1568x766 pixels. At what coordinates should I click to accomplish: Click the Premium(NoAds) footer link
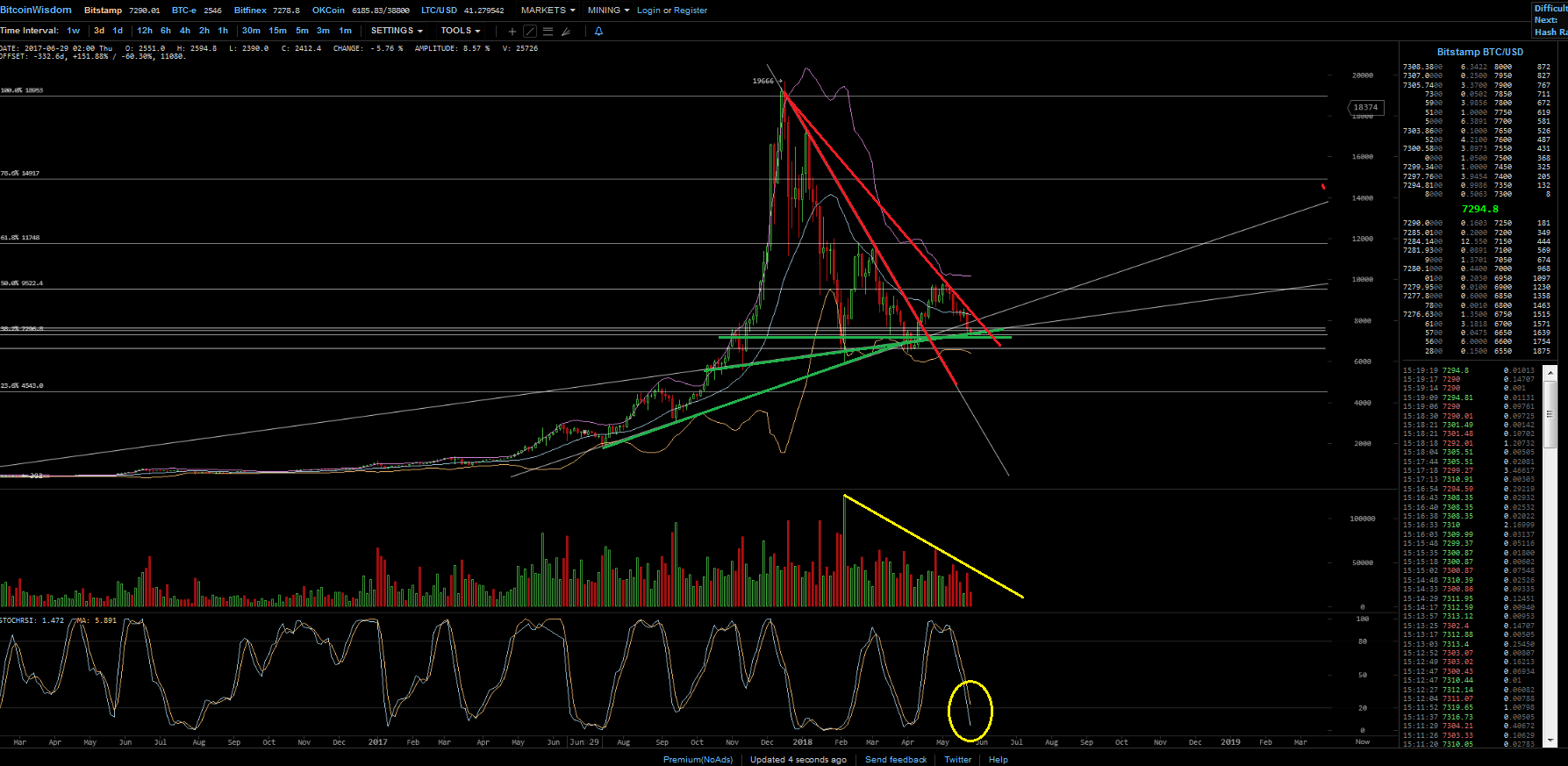point(698,760)
